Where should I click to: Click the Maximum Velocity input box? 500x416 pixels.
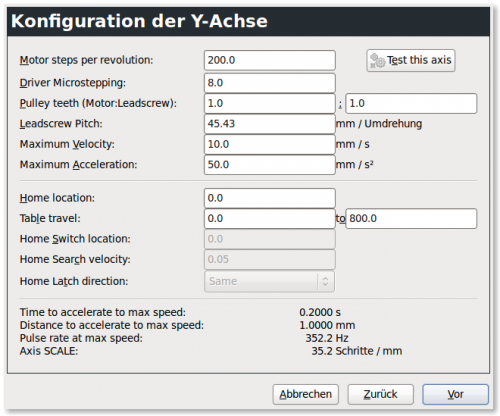pos(269,144)
